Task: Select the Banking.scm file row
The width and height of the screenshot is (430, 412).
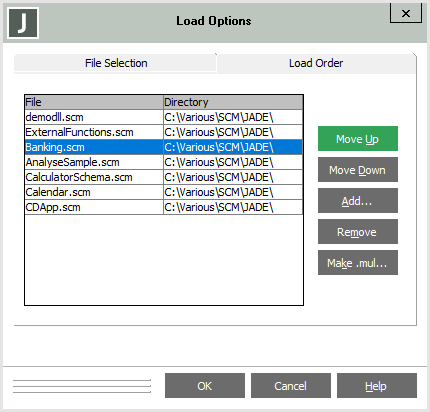Action: tap(164, 147)
